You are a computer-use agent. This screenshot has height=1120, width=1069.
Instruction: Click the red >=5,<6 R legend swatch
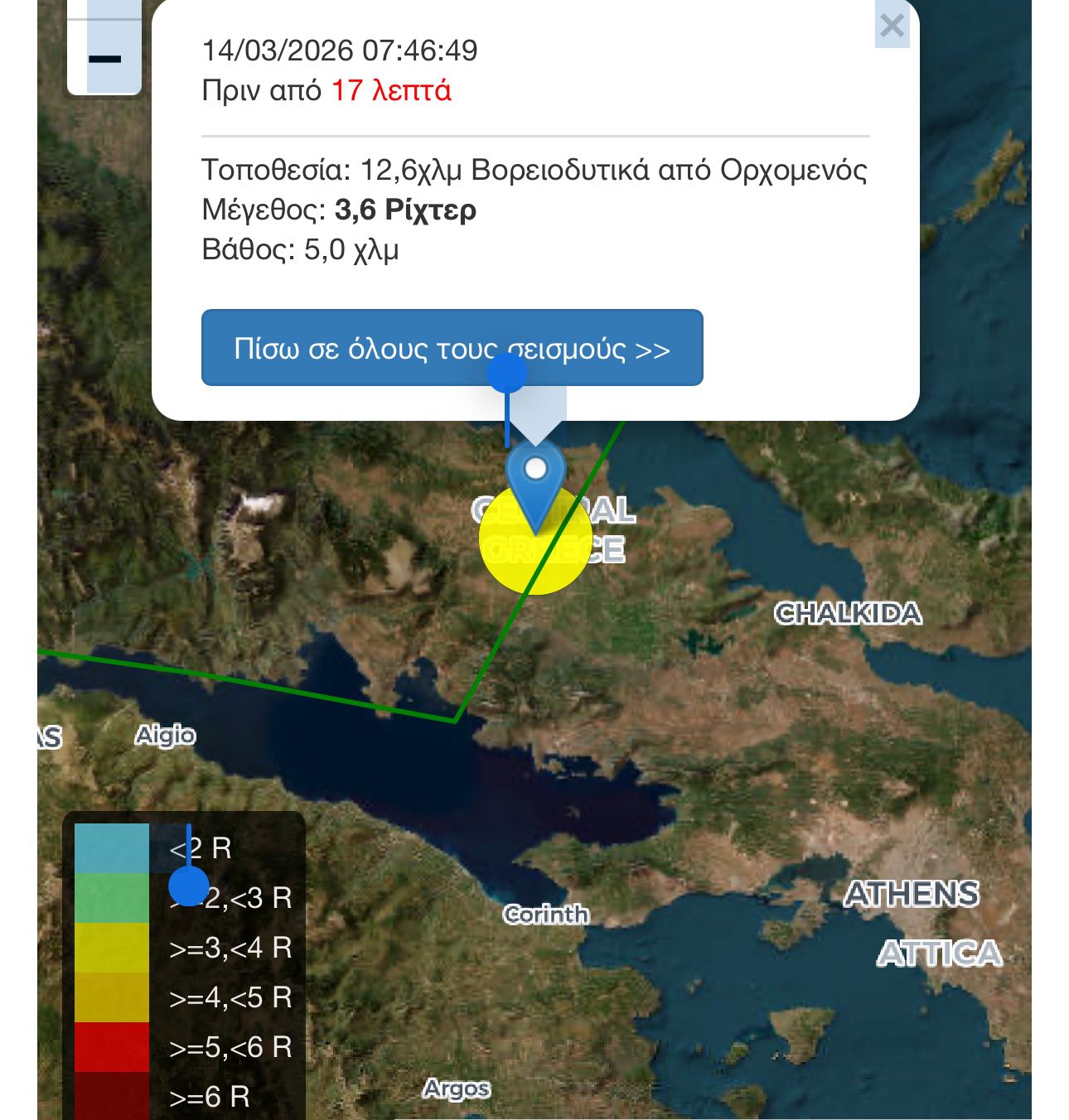111,1047
